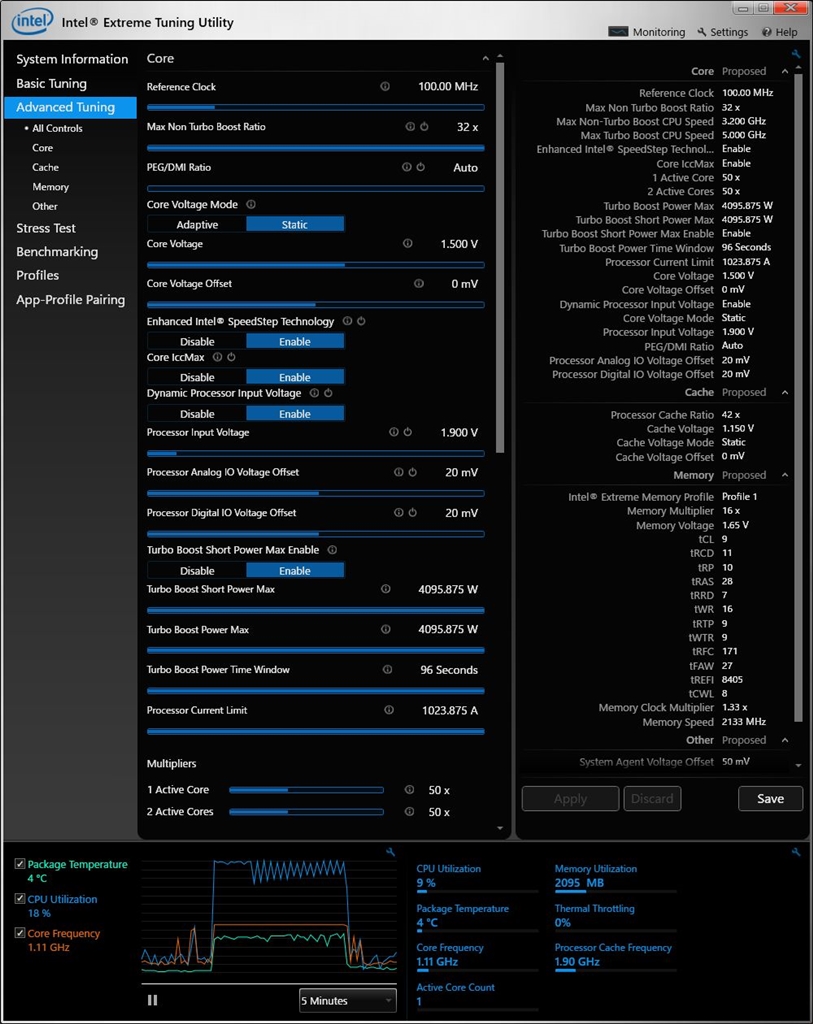Screen dimensions: 813x1024
Task: Click the power icon beside Processor Input Voltage
Action: pos(407,432)
